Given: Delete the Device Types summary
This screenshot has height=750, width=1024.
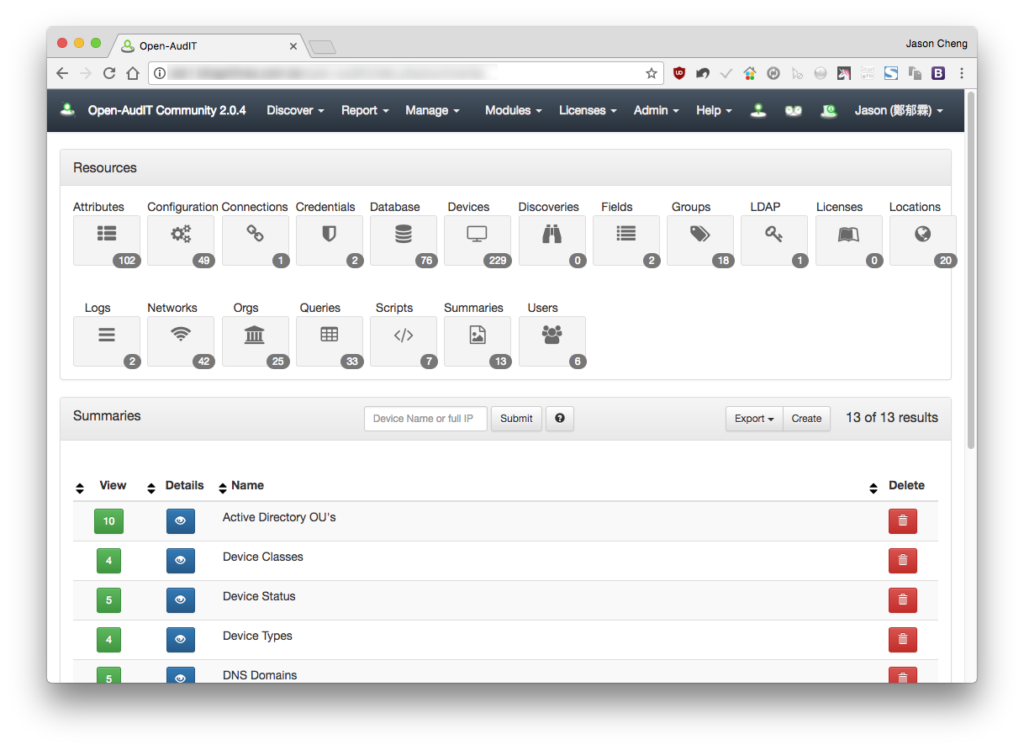Looking at the screenshot, I should click(x=903, y=640).
